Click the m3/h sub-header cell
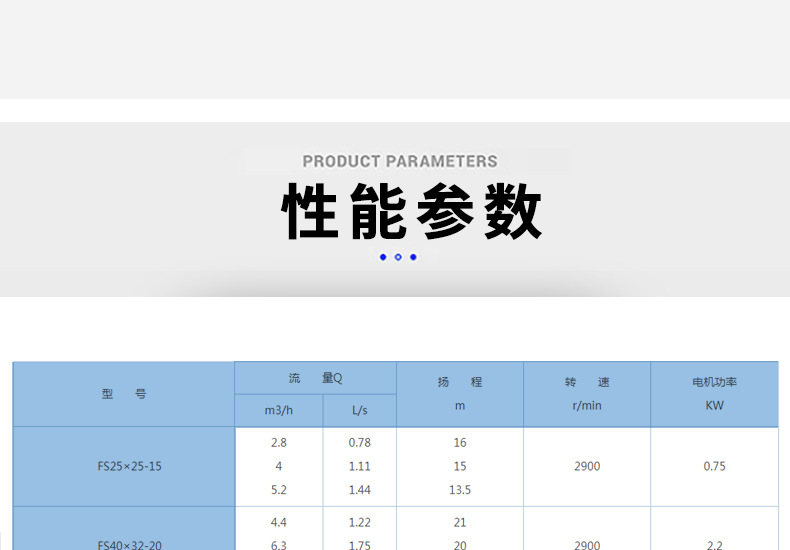The image size is (790, 550). click(279, 410)
